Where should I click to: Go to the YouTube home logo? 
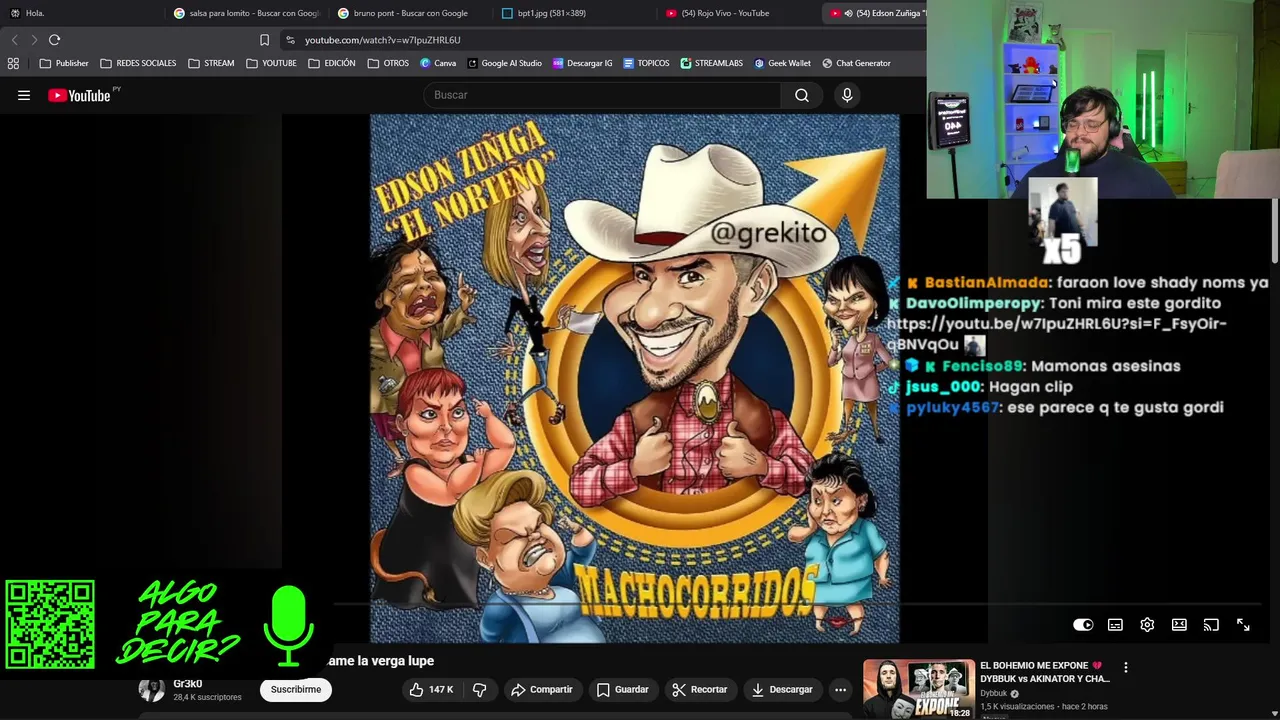pyautogui.click(x=79, y=95)
